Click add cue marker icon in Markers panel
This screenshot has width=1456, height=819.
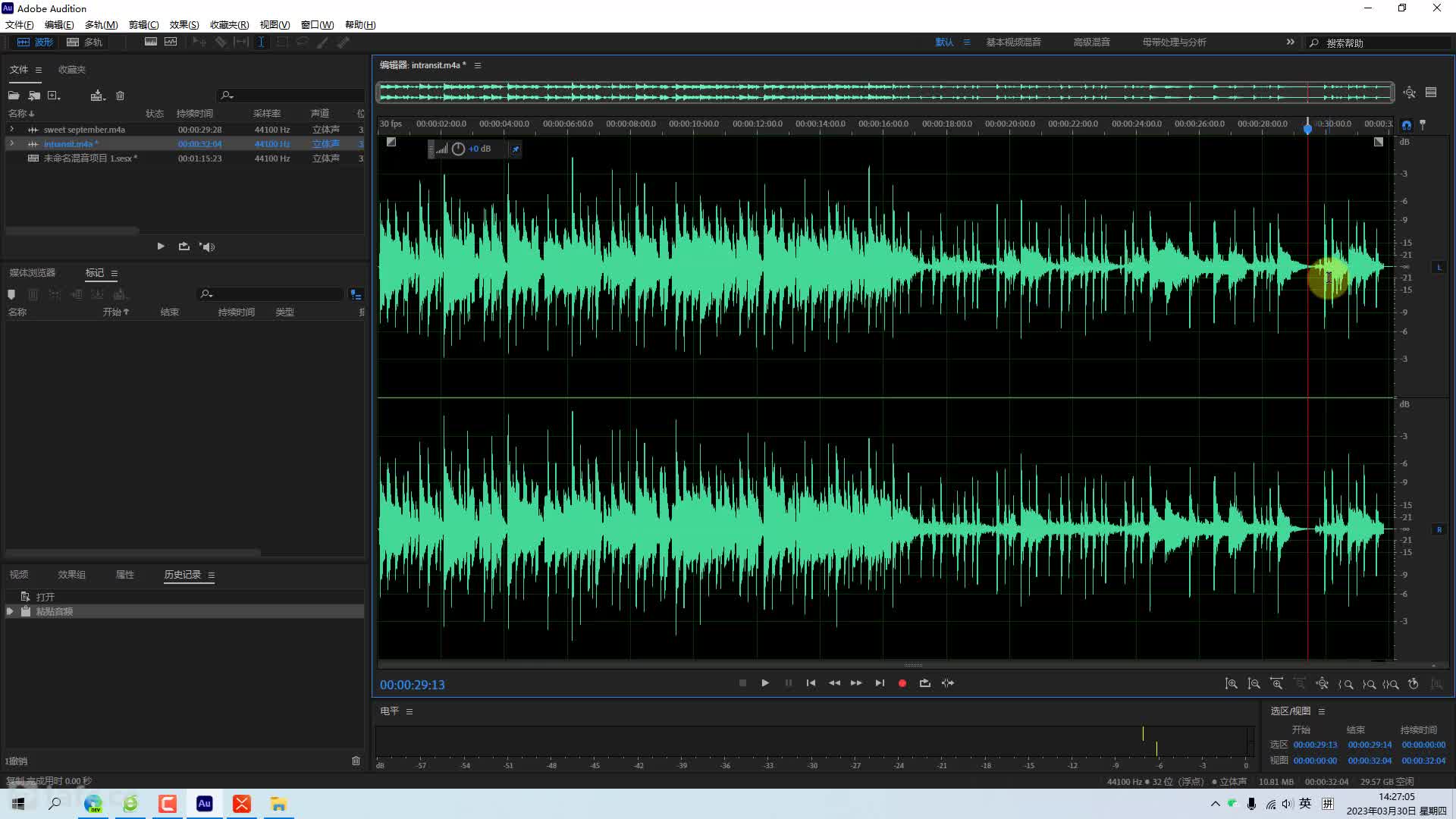(11, 294)
